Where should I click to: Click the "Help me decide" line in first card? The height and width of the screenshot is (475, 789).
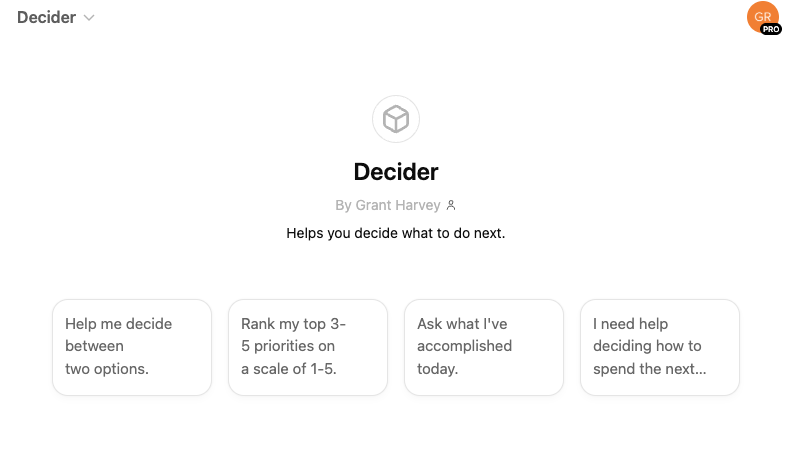tap(119, 324)
